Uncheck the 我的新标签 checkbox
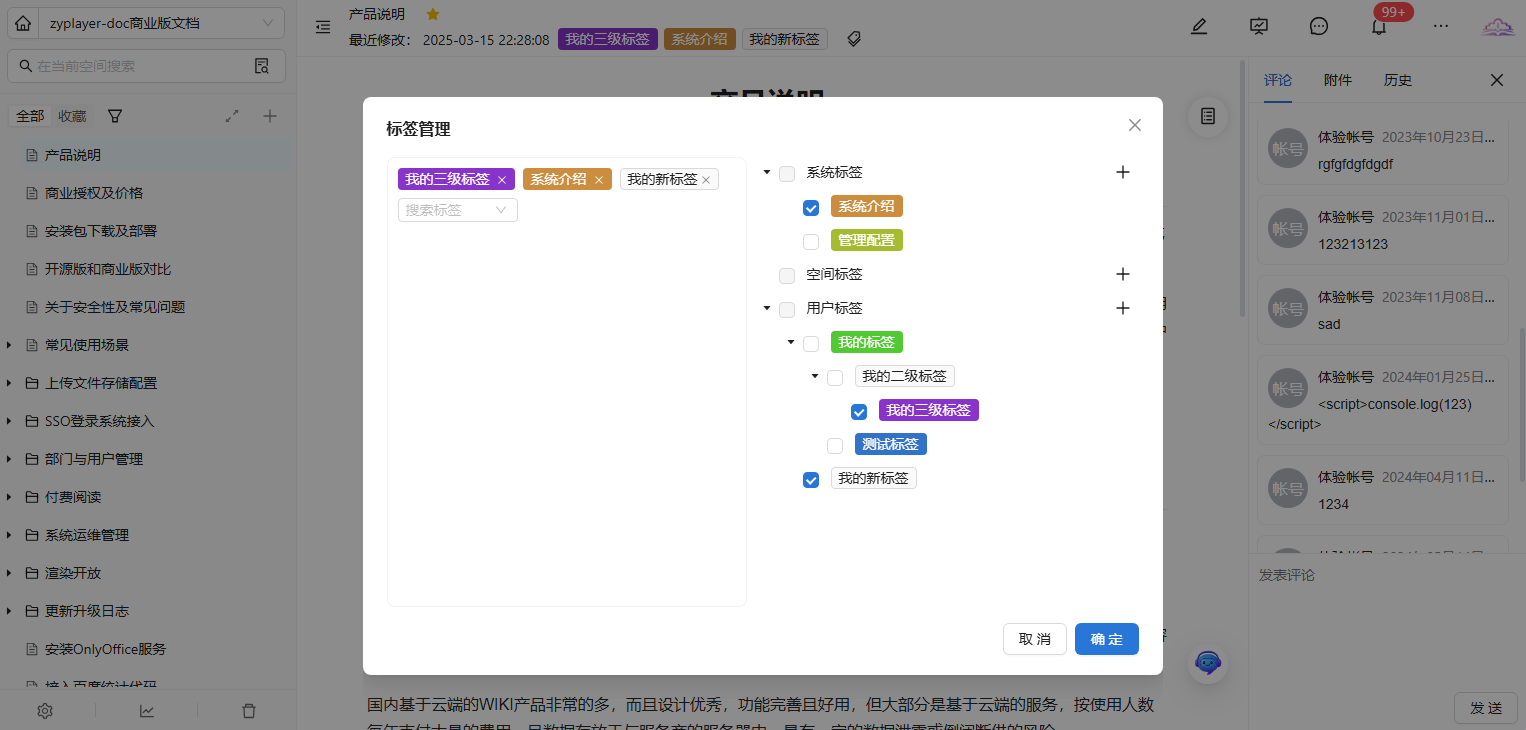The height and width of the screenshot is (730, 1526). coord(811,480)
